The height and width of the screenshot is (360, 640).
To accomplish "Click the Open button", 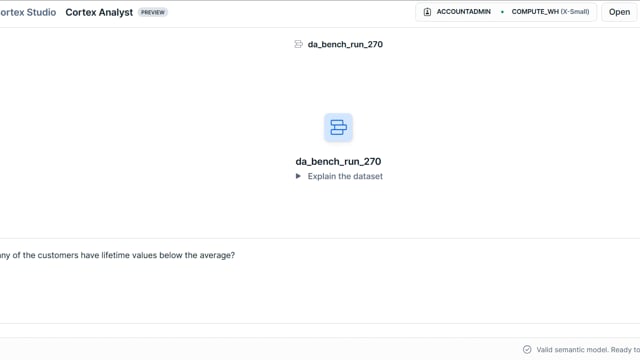I will (x=619, y=12).
